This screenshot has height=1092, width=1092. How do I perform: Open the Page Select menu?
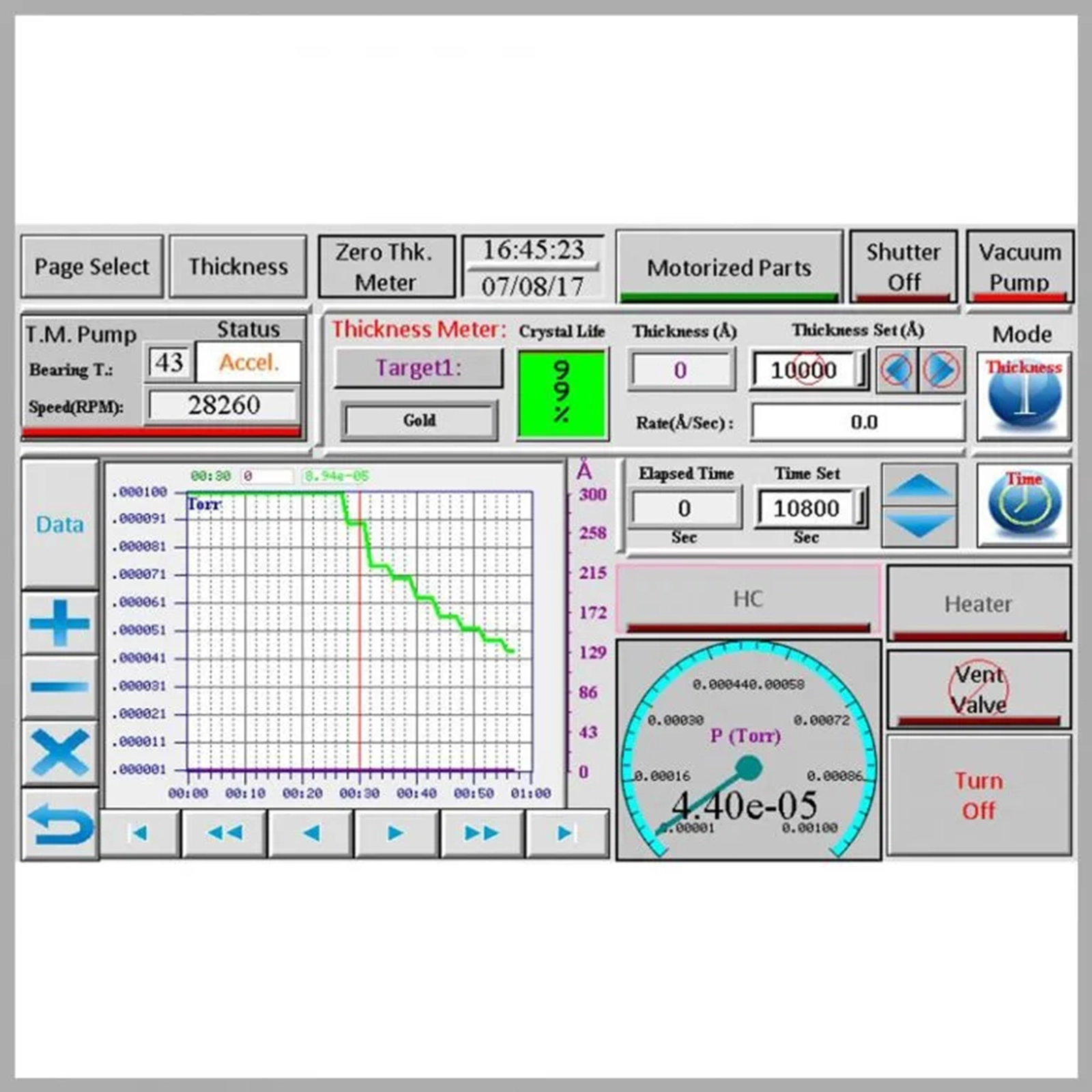click(91, 266)
